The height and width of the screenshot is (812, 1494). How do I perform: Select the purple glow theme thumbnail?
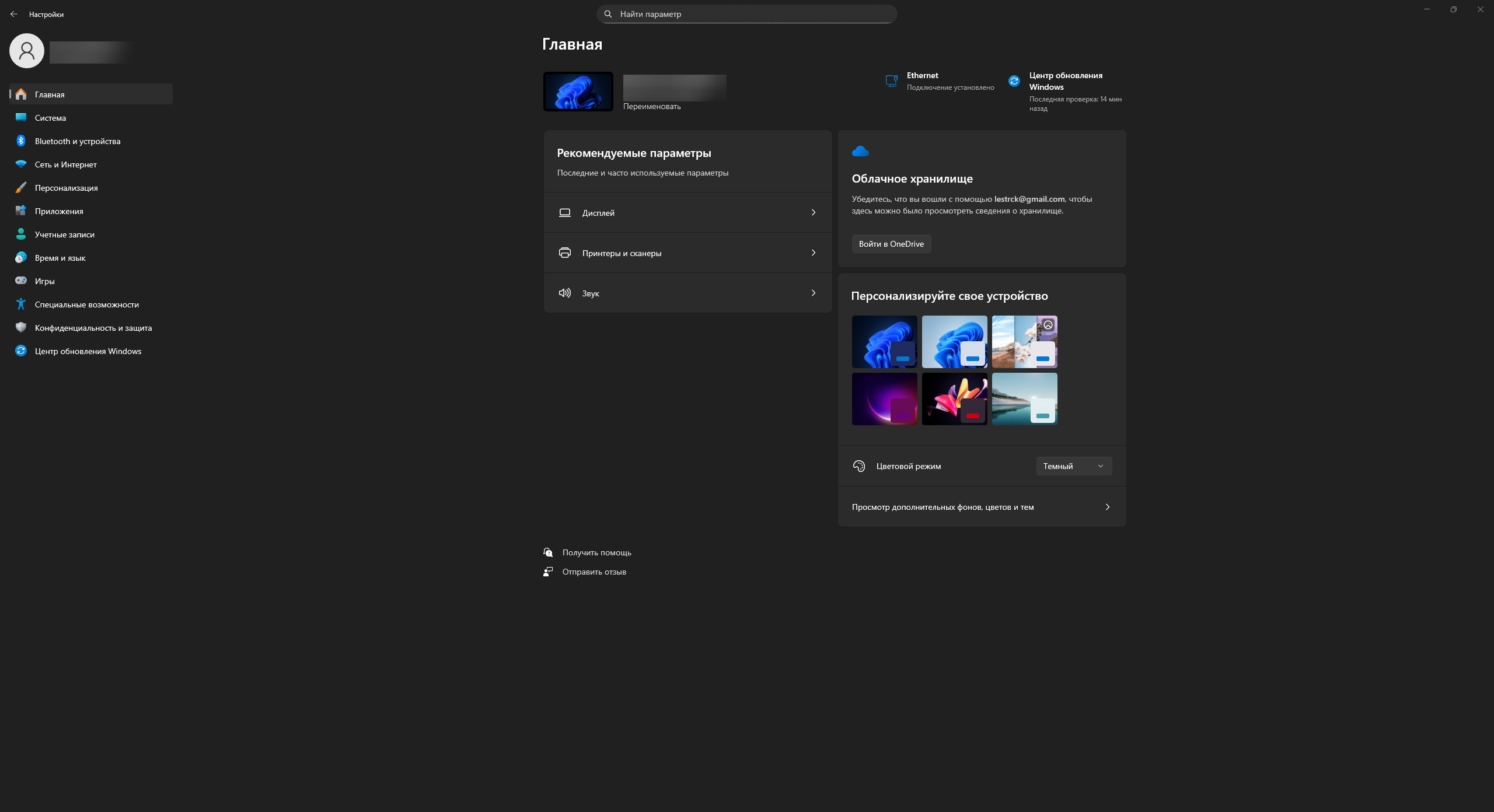click(x=884, y=399)
